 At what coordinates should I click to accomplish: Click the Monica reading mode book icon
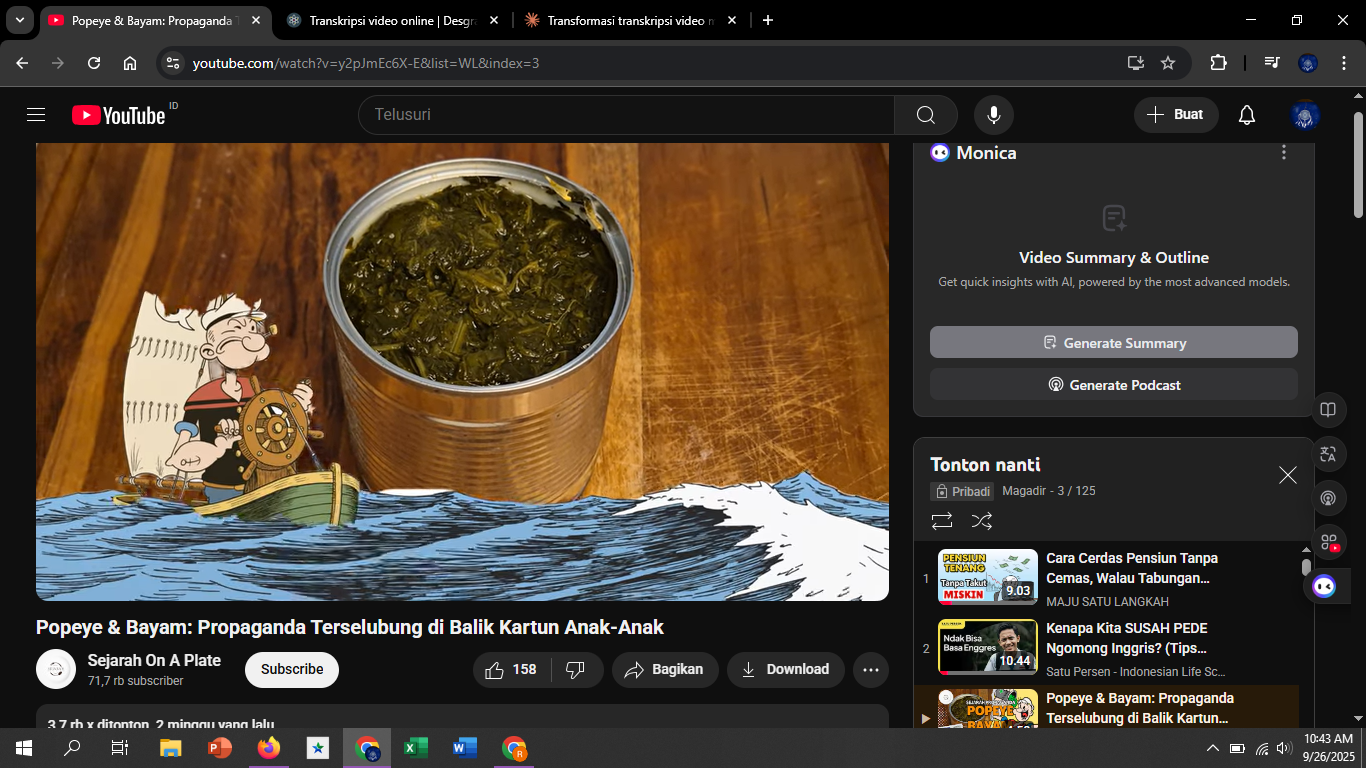tap(1328, 410)
